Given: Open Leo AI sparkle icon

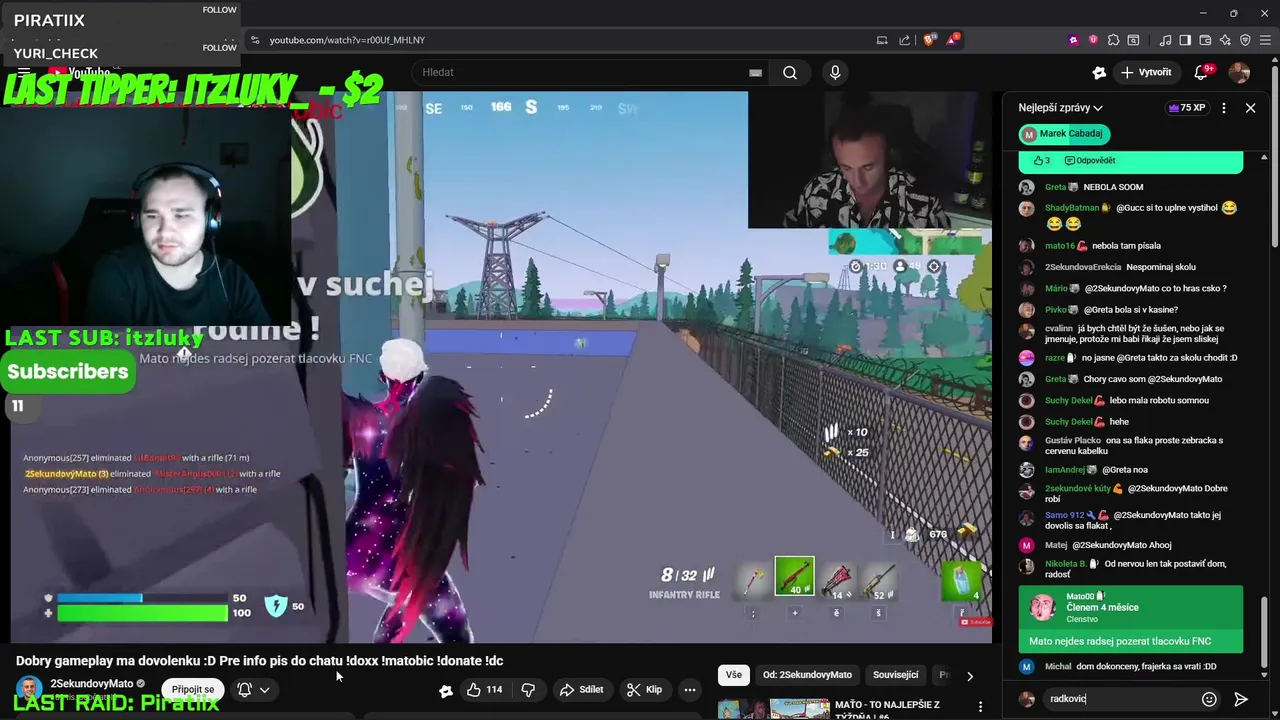Looking at the screenshot, I should (x=1225, y=40).
